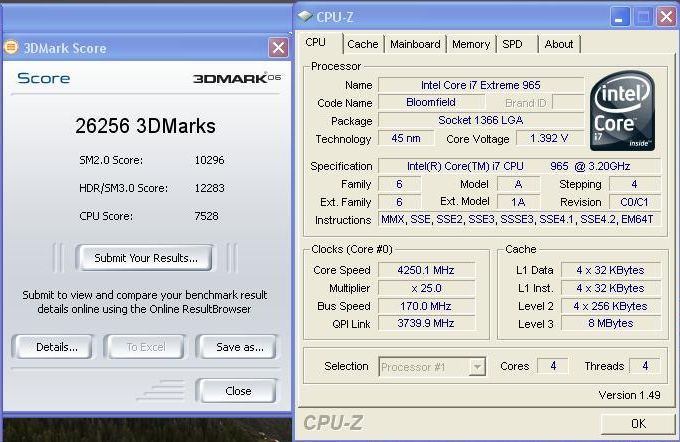Click the Intel Core i7 logo
The width and height of the screenshot is (680, 442).
tap(622, 111)
